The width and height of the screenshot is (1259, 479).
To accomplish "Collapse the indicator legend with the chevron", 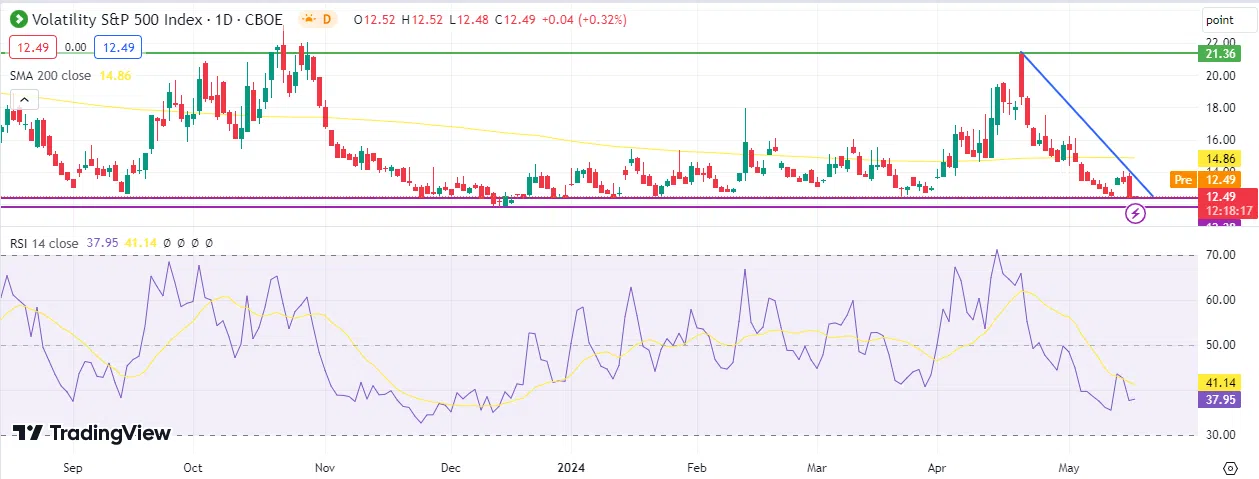I will (25, 99).
